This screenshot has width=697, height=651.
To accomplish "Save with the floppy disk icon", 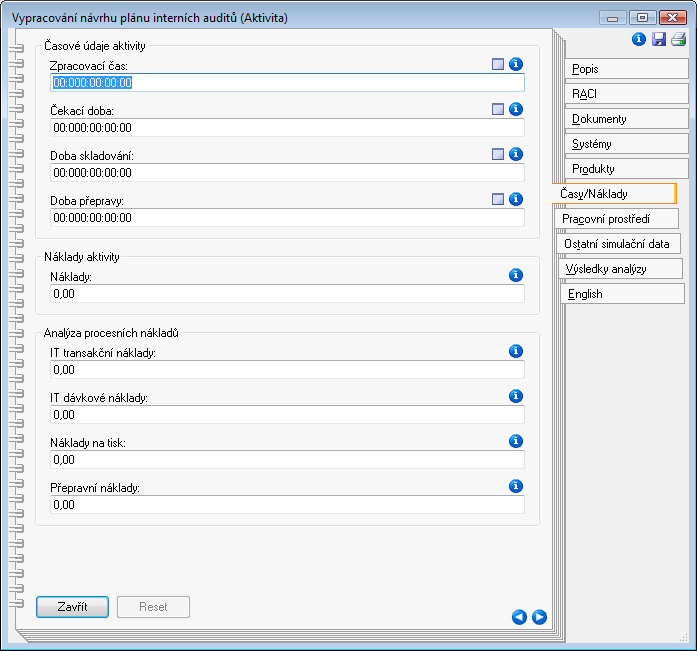I will coord(659,39).
